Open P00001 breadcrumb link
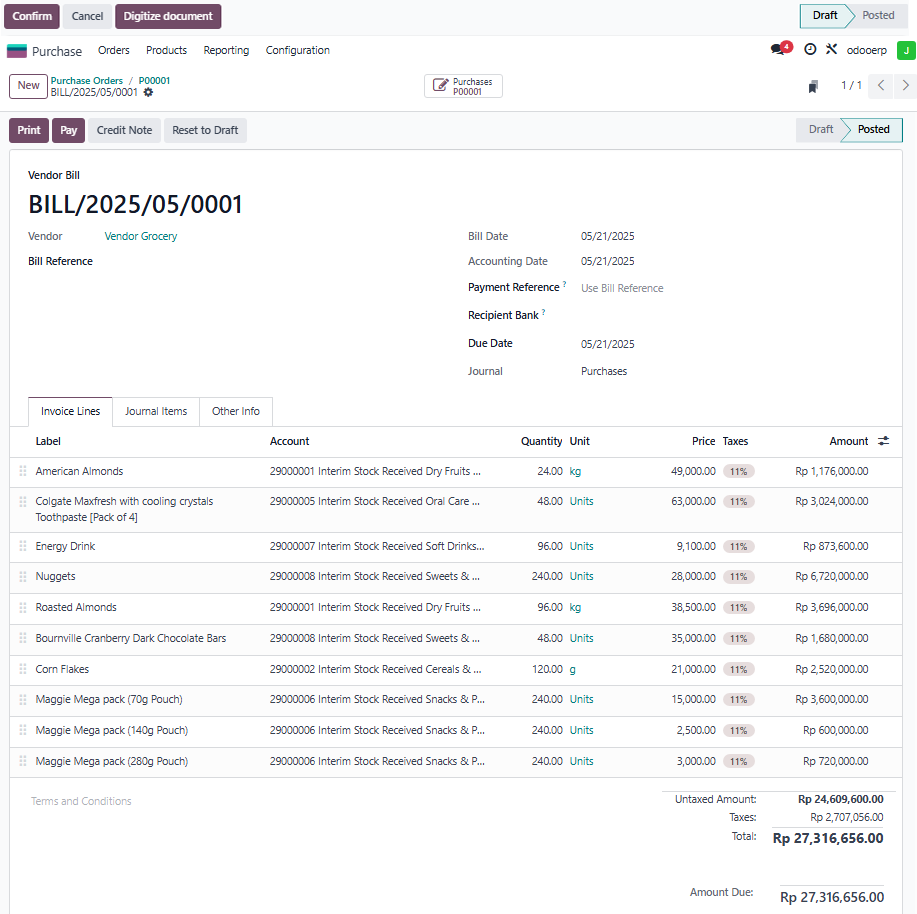 click(x=154, y=81)
